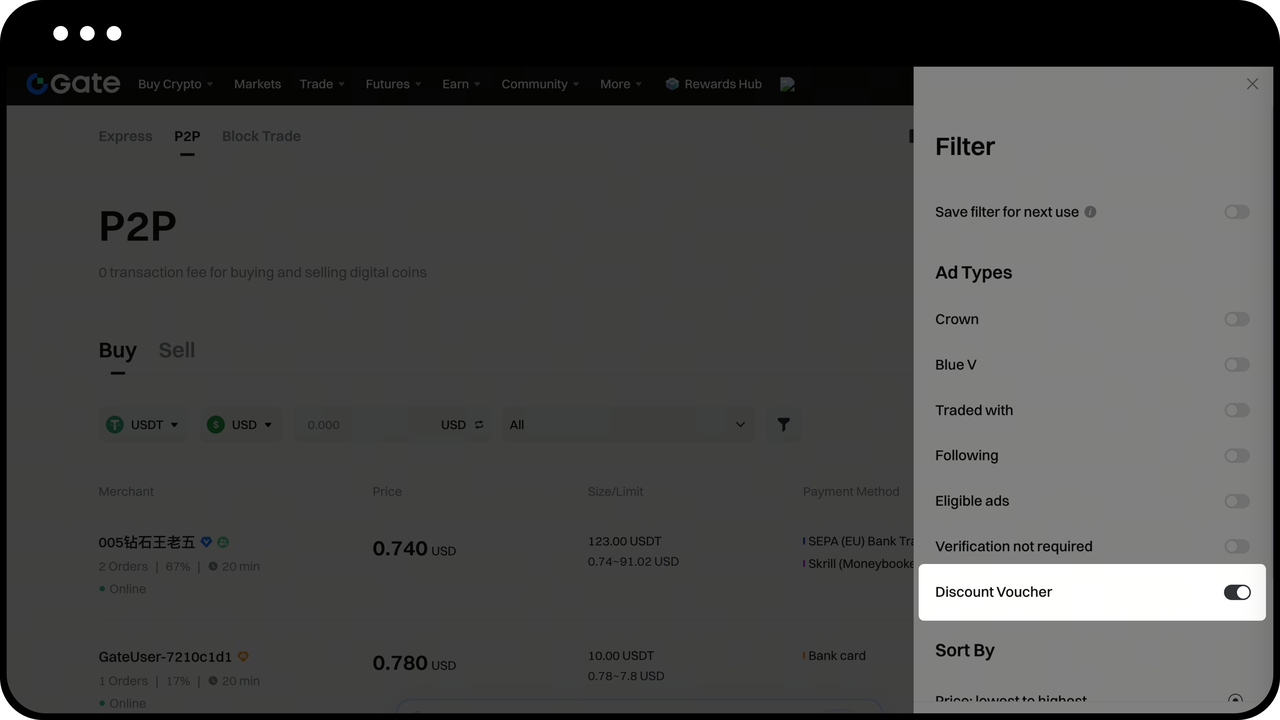
Task: Open the Block Trade tab
Action: 261,136
